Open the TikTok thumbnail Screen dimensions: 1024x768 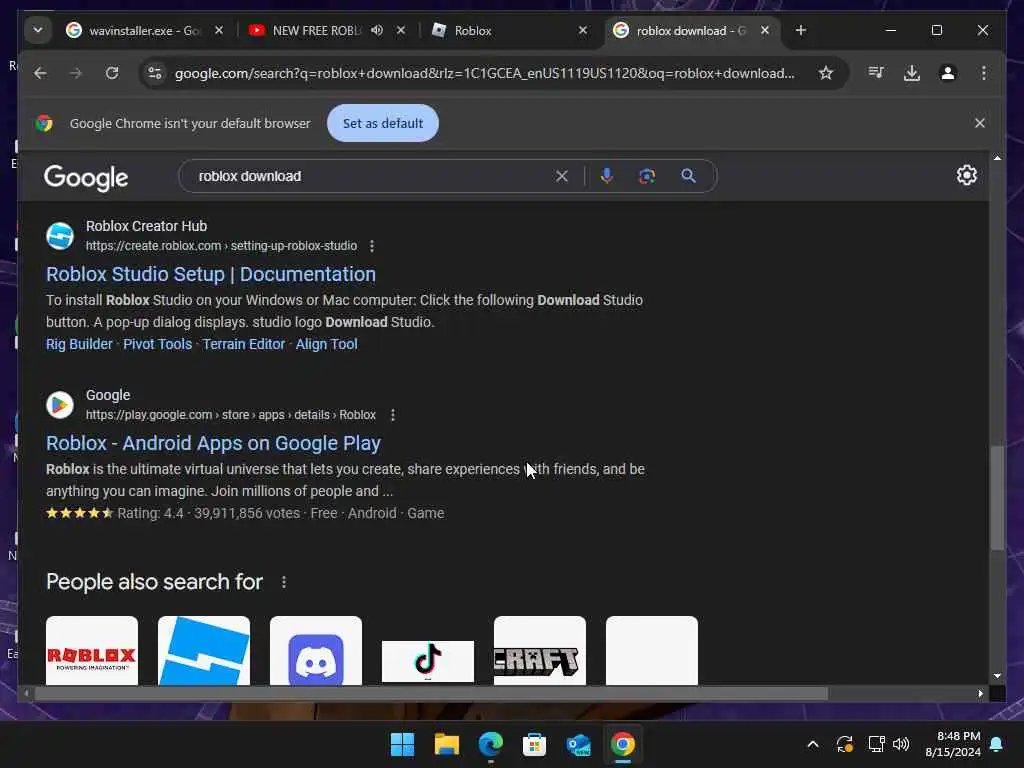428,661
